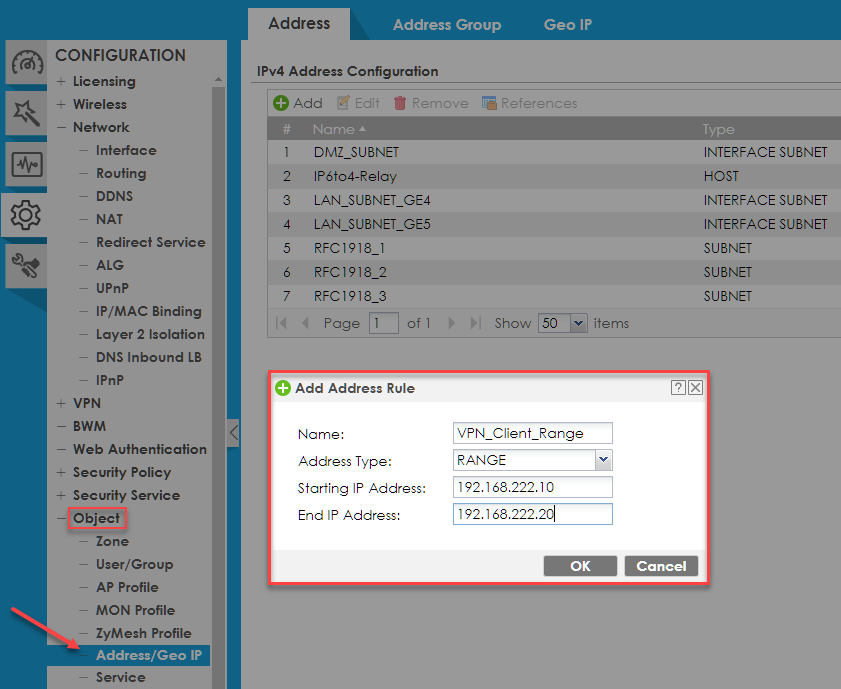The height and width of the screenshot is (689, 841).
Task: Click the Starting IP Address field
Action: pyautogui.click(x=531, y=487)
